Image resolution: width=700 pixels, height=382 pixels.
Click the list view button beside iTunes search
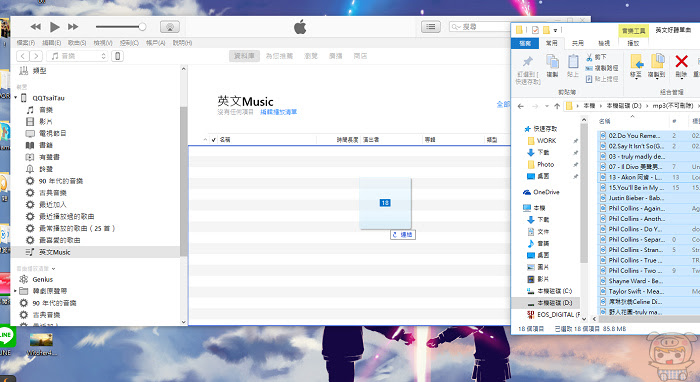point(430,27)
